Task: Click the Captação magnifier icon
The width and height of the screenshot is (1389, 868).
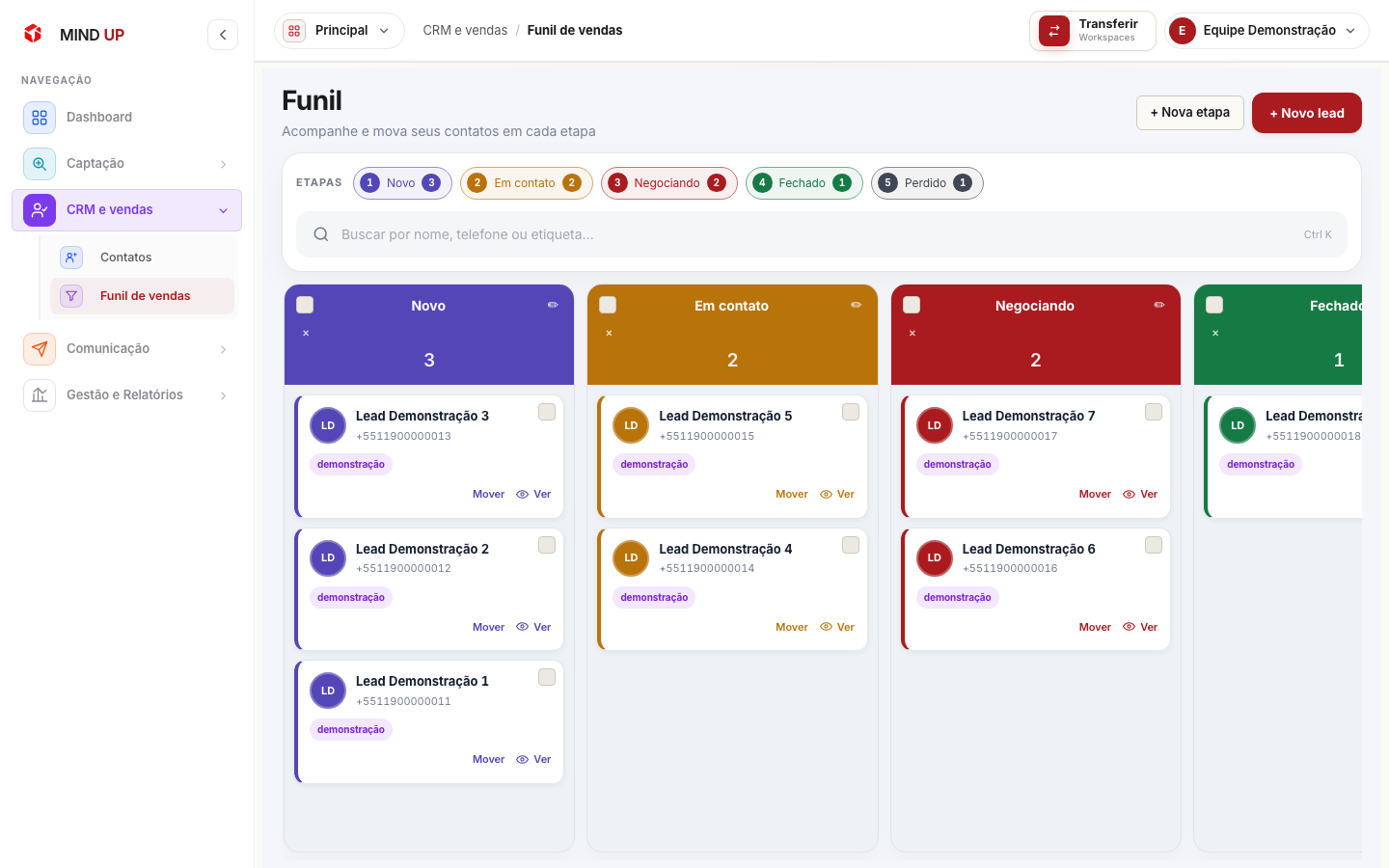Action: 40,164
